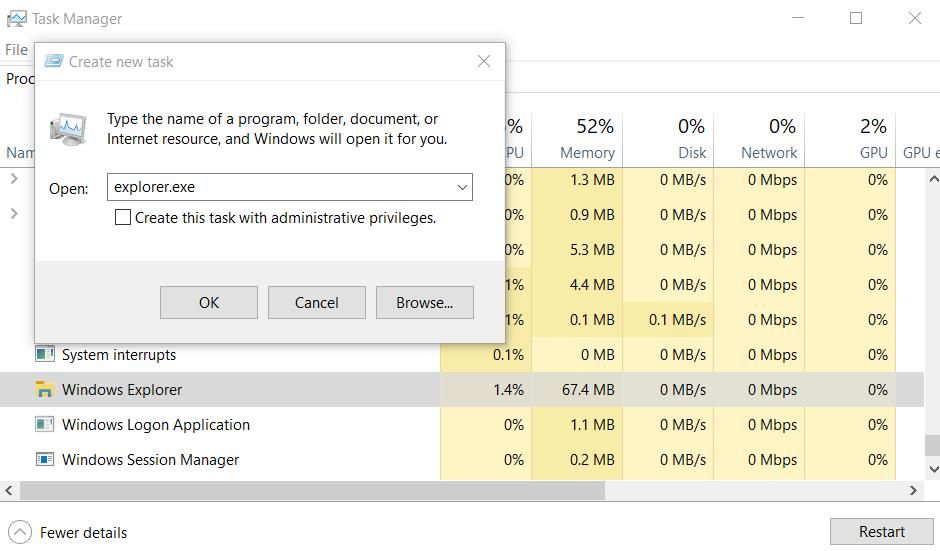Sort processes by Network column
Viewport: 940px width, 551px height.
[x=759, y=139]
